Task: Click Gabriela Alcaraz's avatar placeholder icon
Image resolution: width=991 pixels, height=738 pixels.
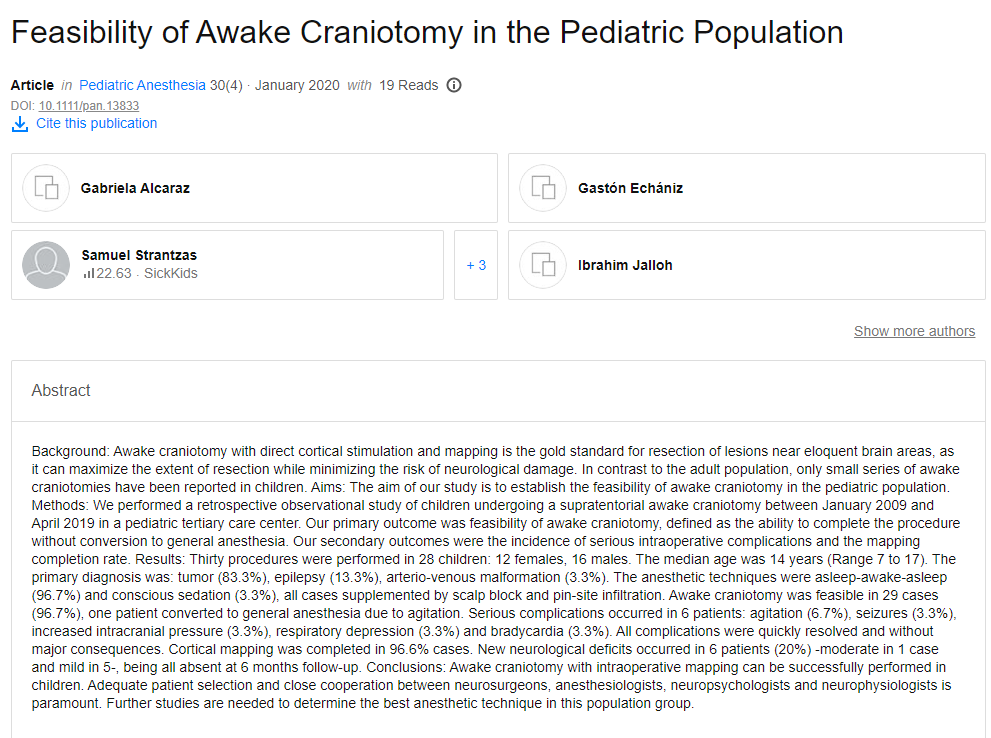Action: [46, 188]
